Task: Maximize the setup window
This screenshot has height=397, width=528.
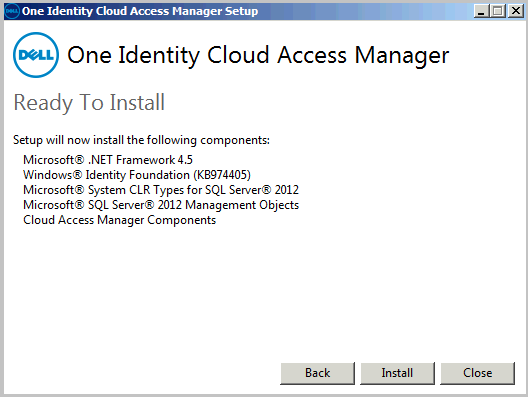Action: point(498,11)
